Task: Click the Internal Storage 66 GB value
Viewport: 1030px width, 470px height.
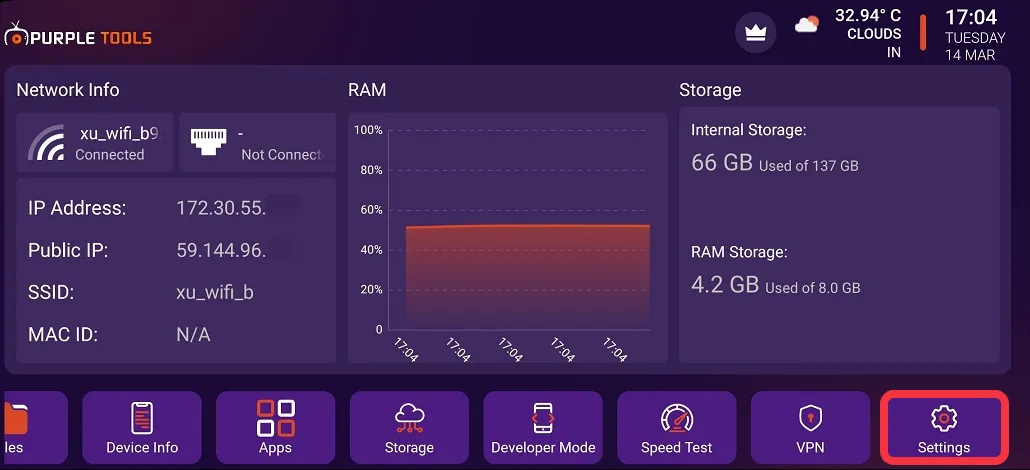Action: pos(722,162)
